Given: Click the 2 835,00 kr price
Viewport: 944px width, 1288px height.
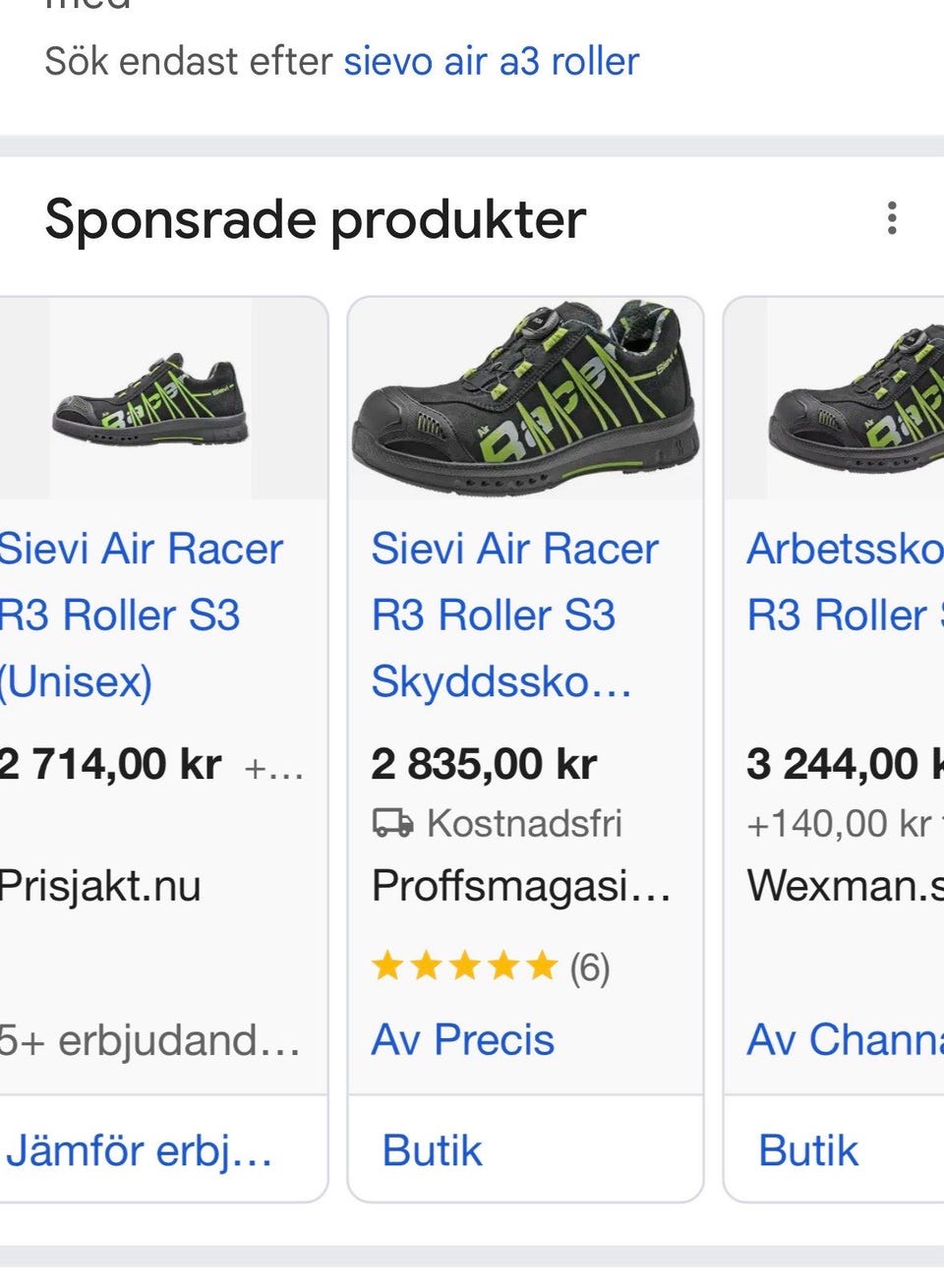Looking at the screenshot, I should click(x=484, y=764).
